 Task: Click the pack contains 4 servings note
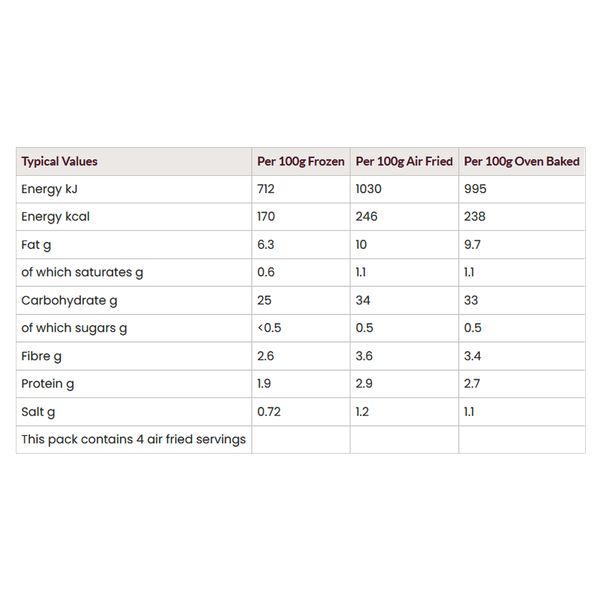[x=133, y=439]
